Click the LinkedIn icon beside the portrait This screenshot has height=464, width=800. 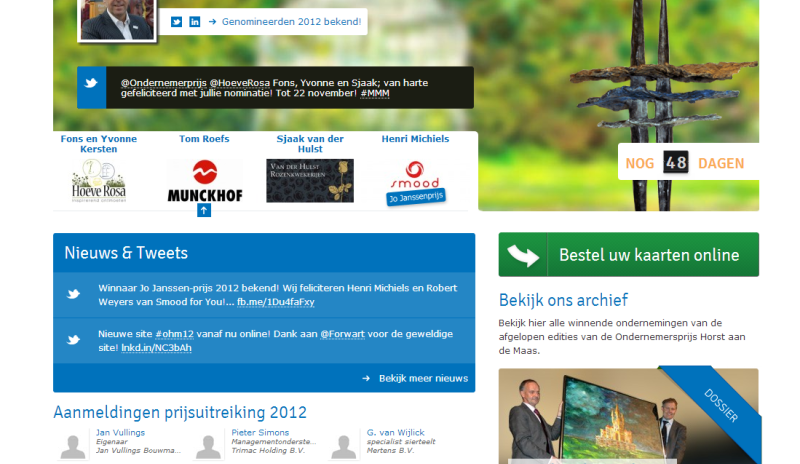195,21
